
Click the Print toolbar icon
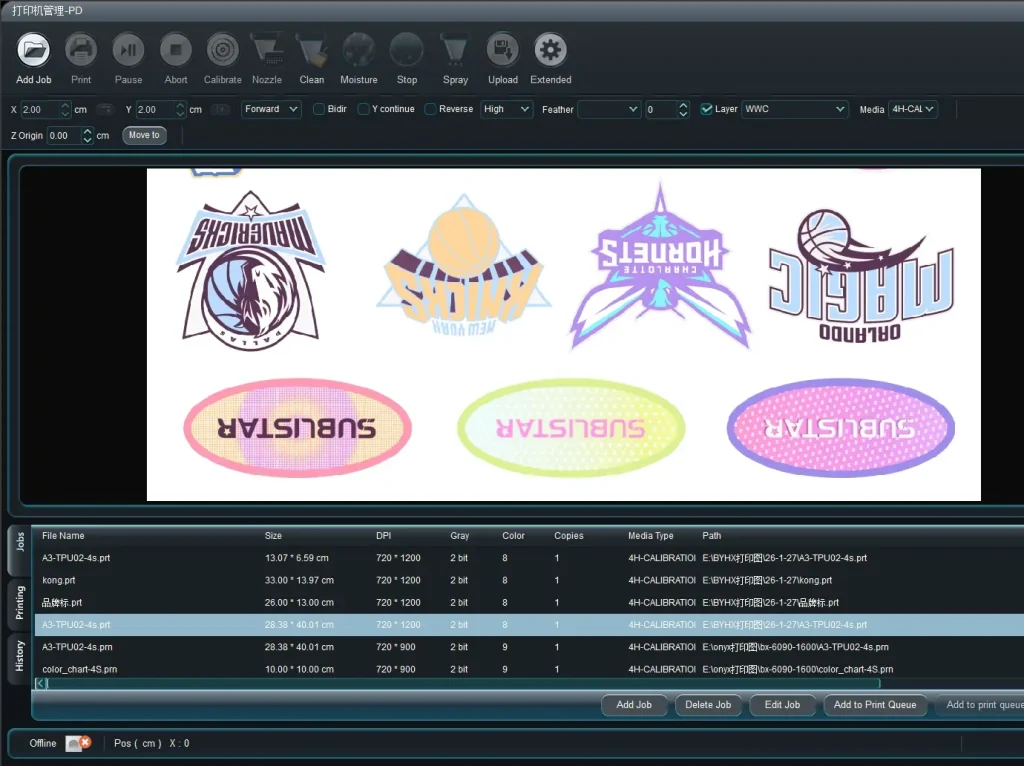point(81,49)
